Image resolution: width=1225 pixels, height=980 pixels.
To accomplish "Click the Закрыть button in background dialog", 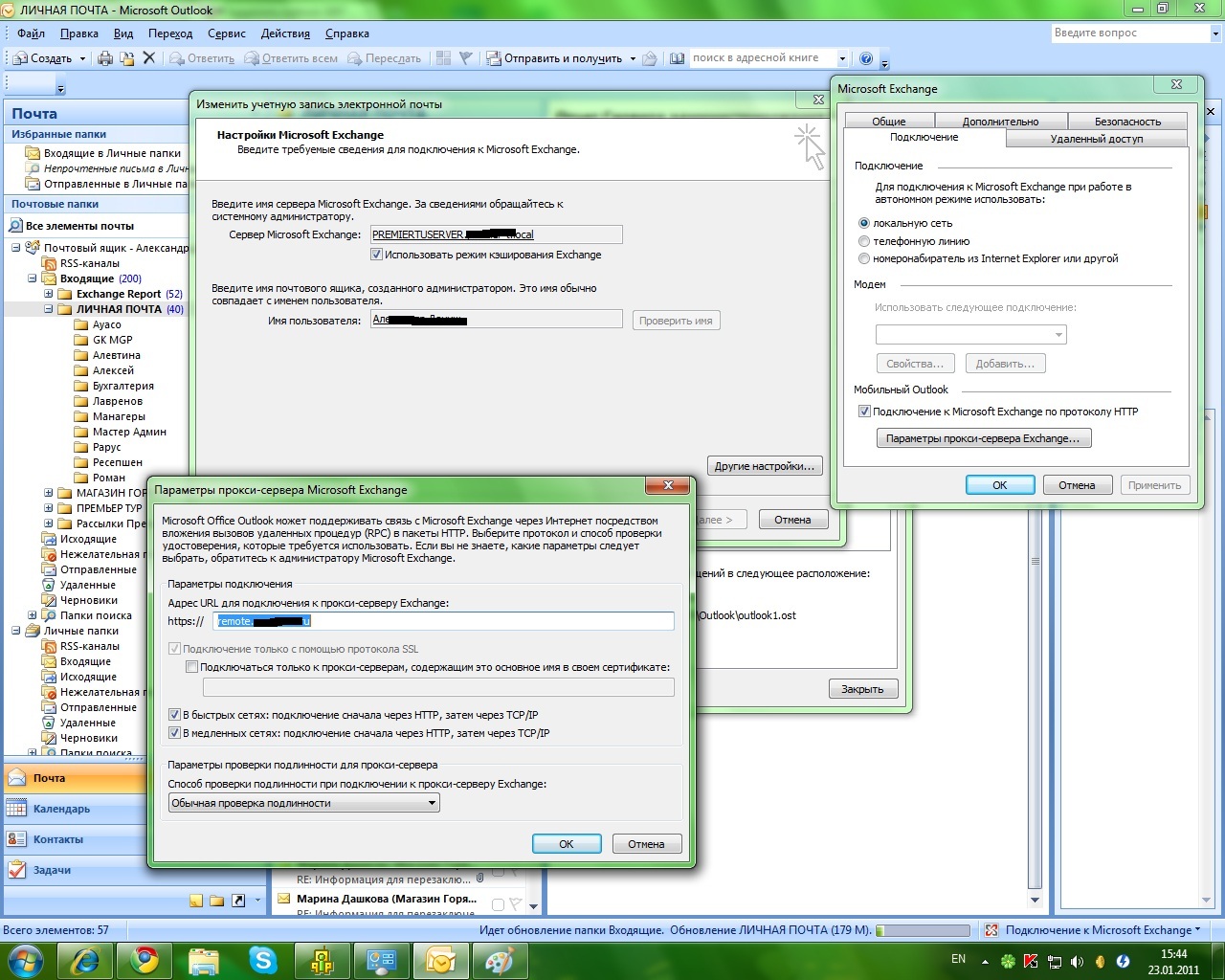I will (x=862, y=689).
